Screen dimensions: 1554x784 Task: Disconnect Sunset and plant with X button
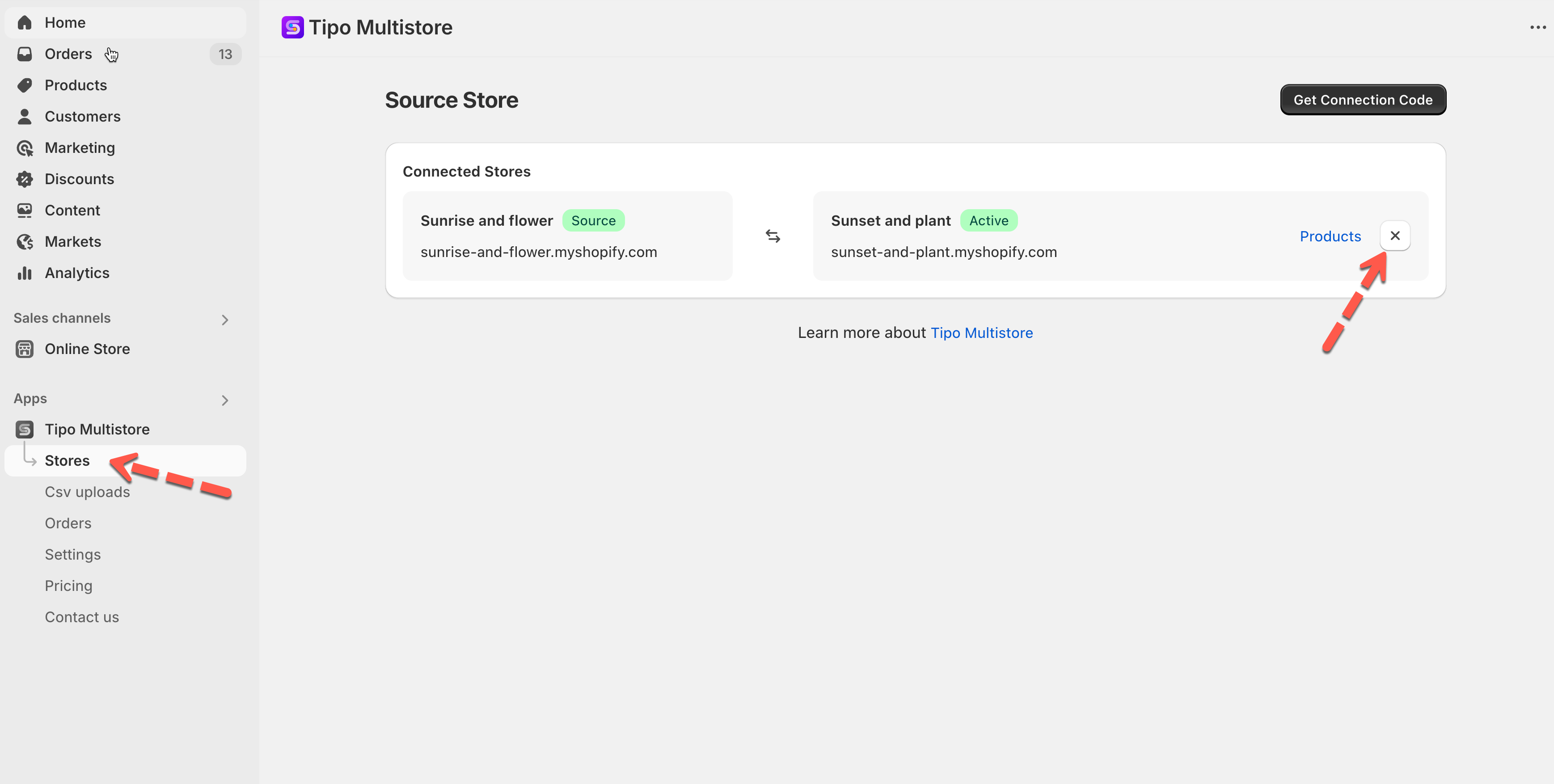coord(1395,236)
